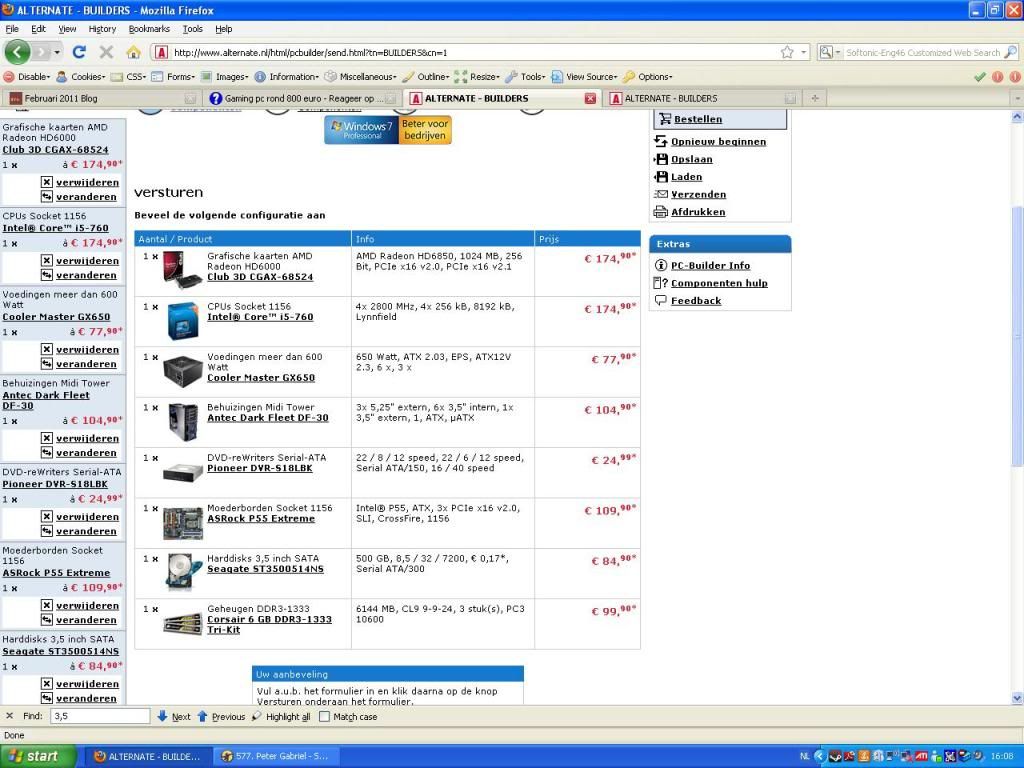Open the Forms developer toolbar menu
This screenshot has height=768, width=1024.
pos(173,76)
